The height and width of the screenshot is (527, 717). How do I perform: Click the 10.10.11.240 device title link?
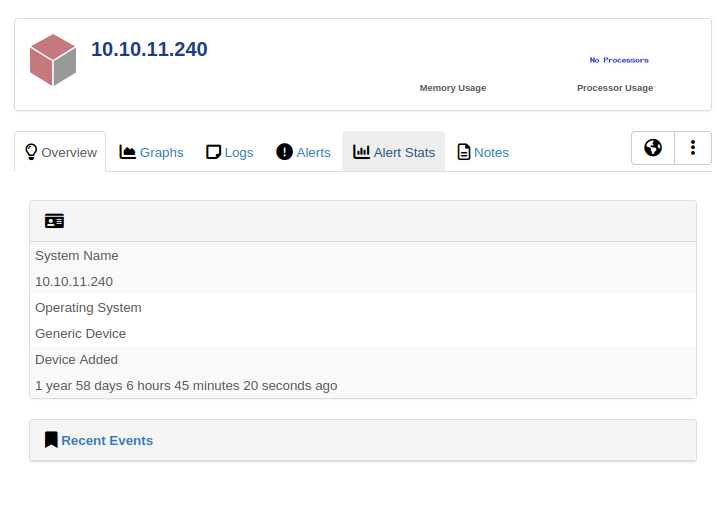click(149, 49)
